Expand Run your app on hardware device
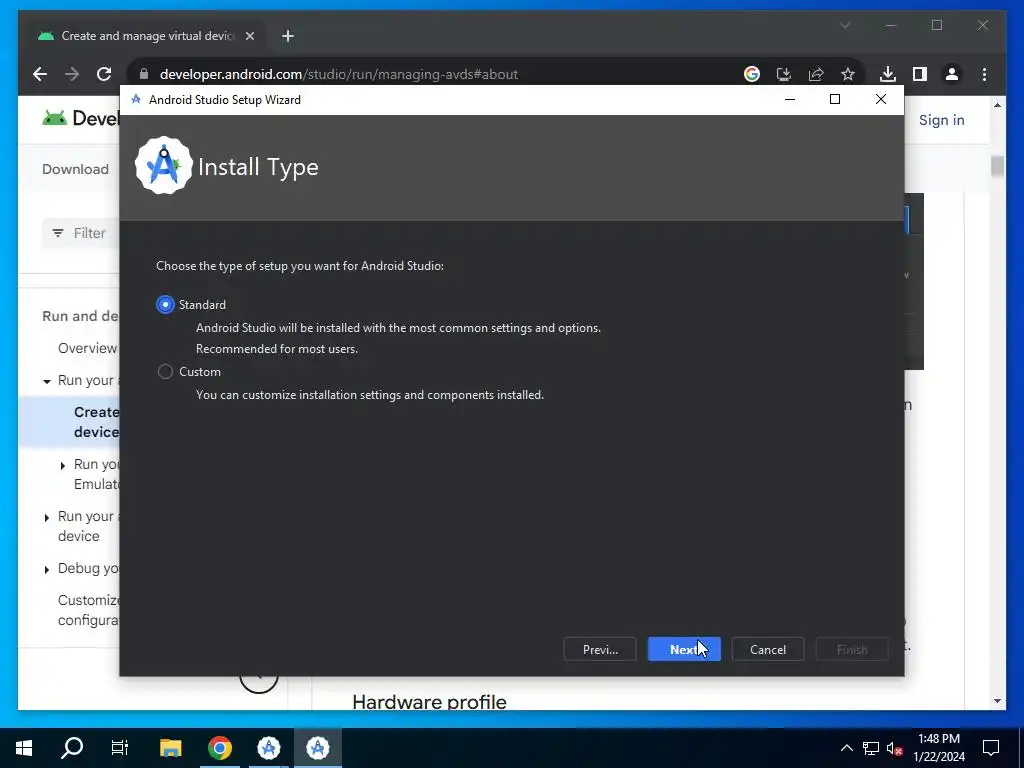 coord(46,517)
